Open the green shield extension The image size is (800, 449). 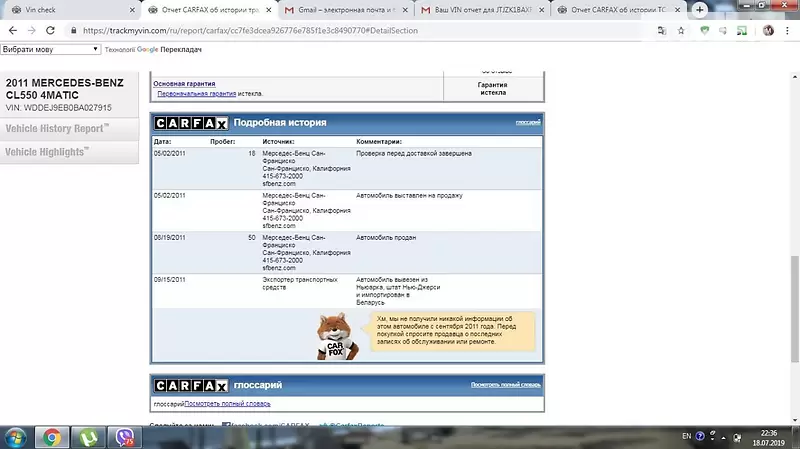pyautogui.click(x=705, y=31)
